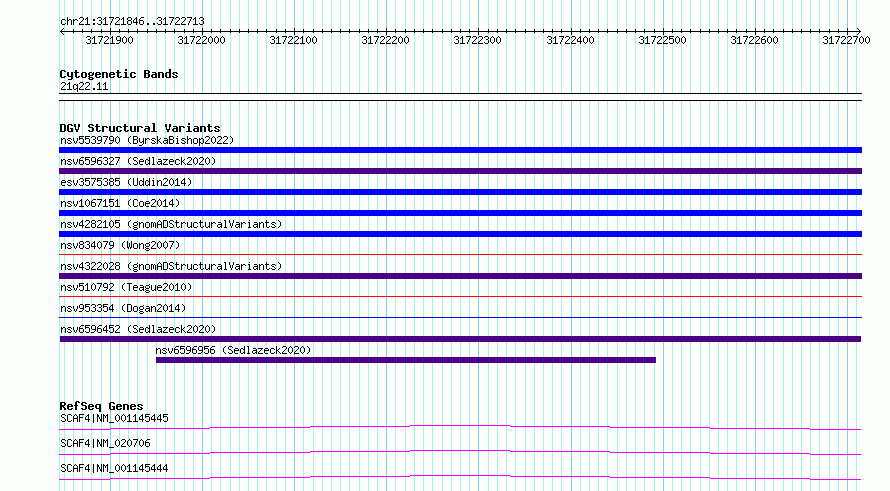Click the blue bar under nsv4282105 label
The width and height of the screenshot is (890, 491).
[x=460, y=234]
